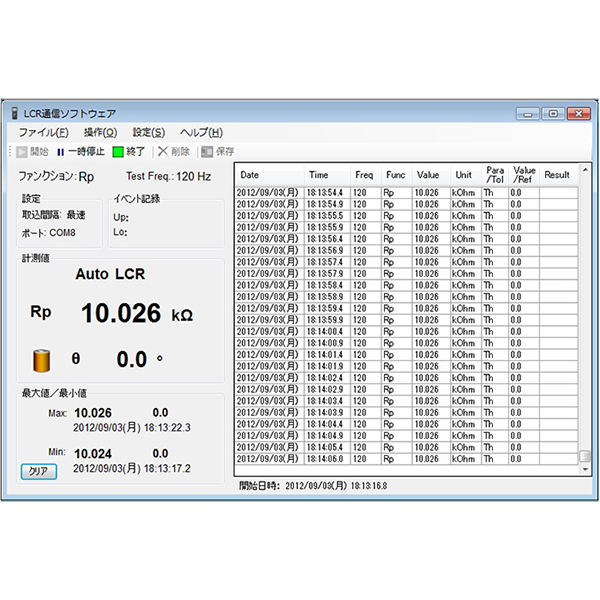Click the 削除 (Delete) toolbar button
Viewport: 600px width, 600px height.
coord(172,152)
